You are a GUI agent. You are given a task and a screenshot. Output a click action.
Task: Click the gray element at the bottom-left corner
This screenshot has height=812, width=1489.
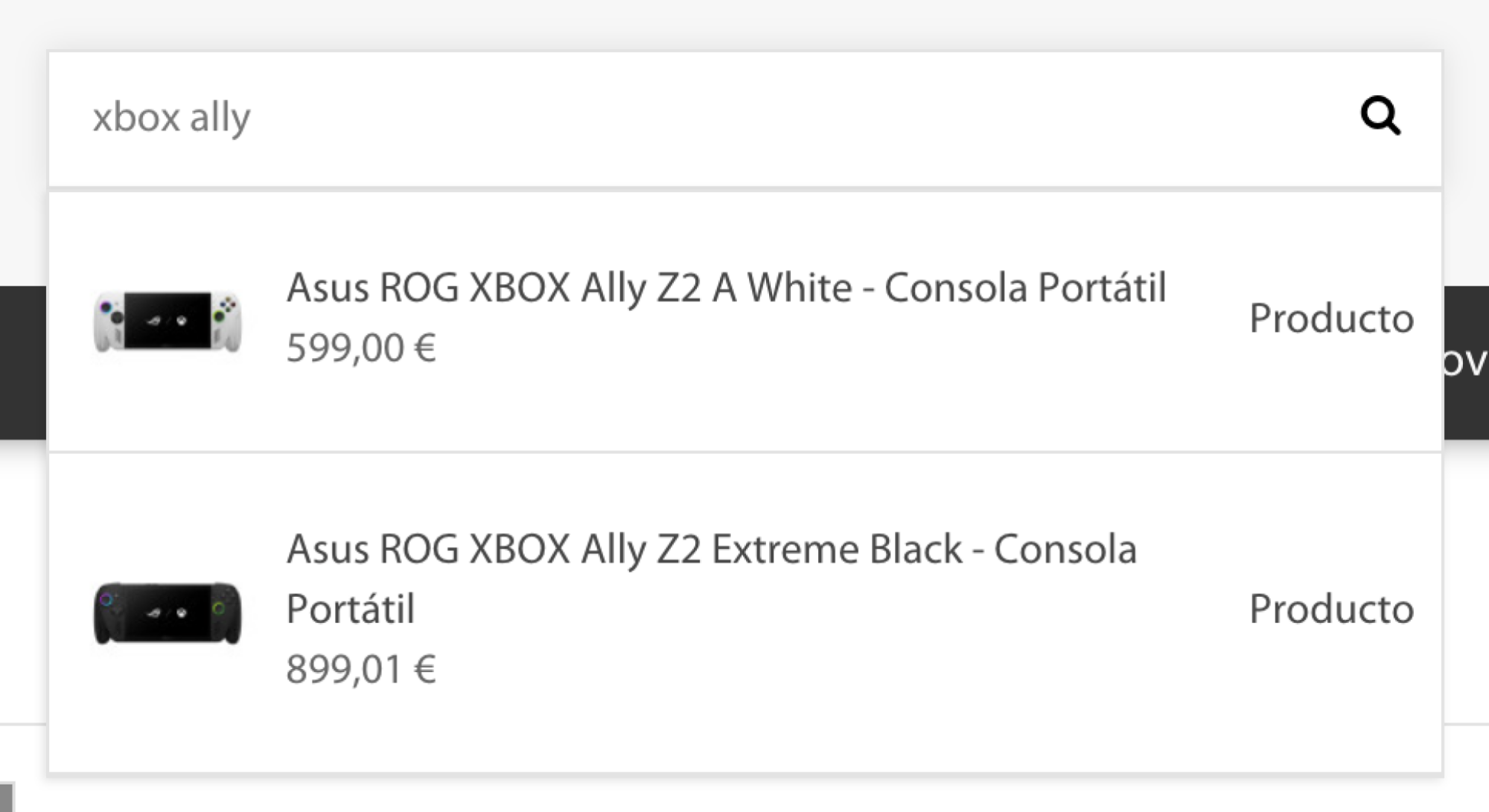click(x=7, y=797)
